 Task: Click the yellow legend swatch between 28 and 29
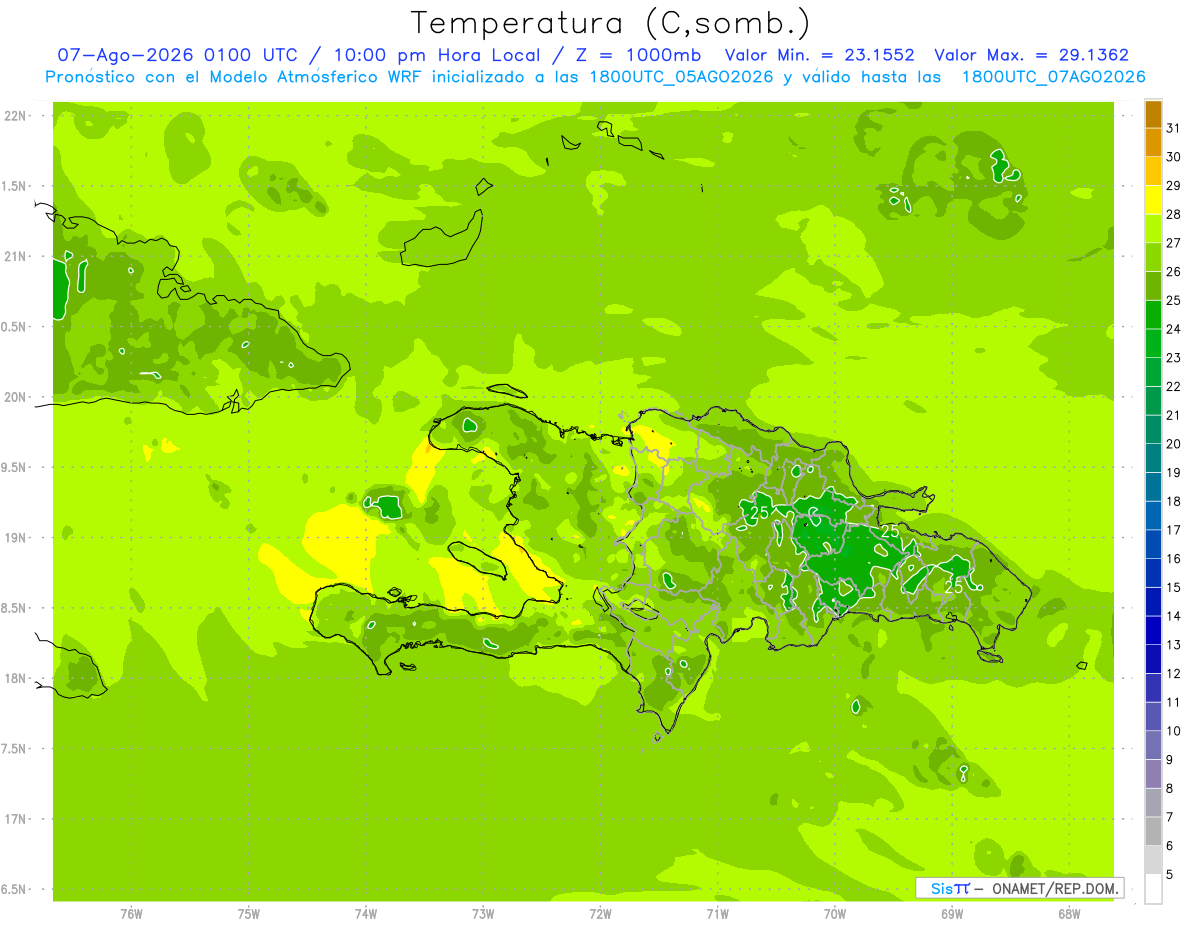[1153, 200]
